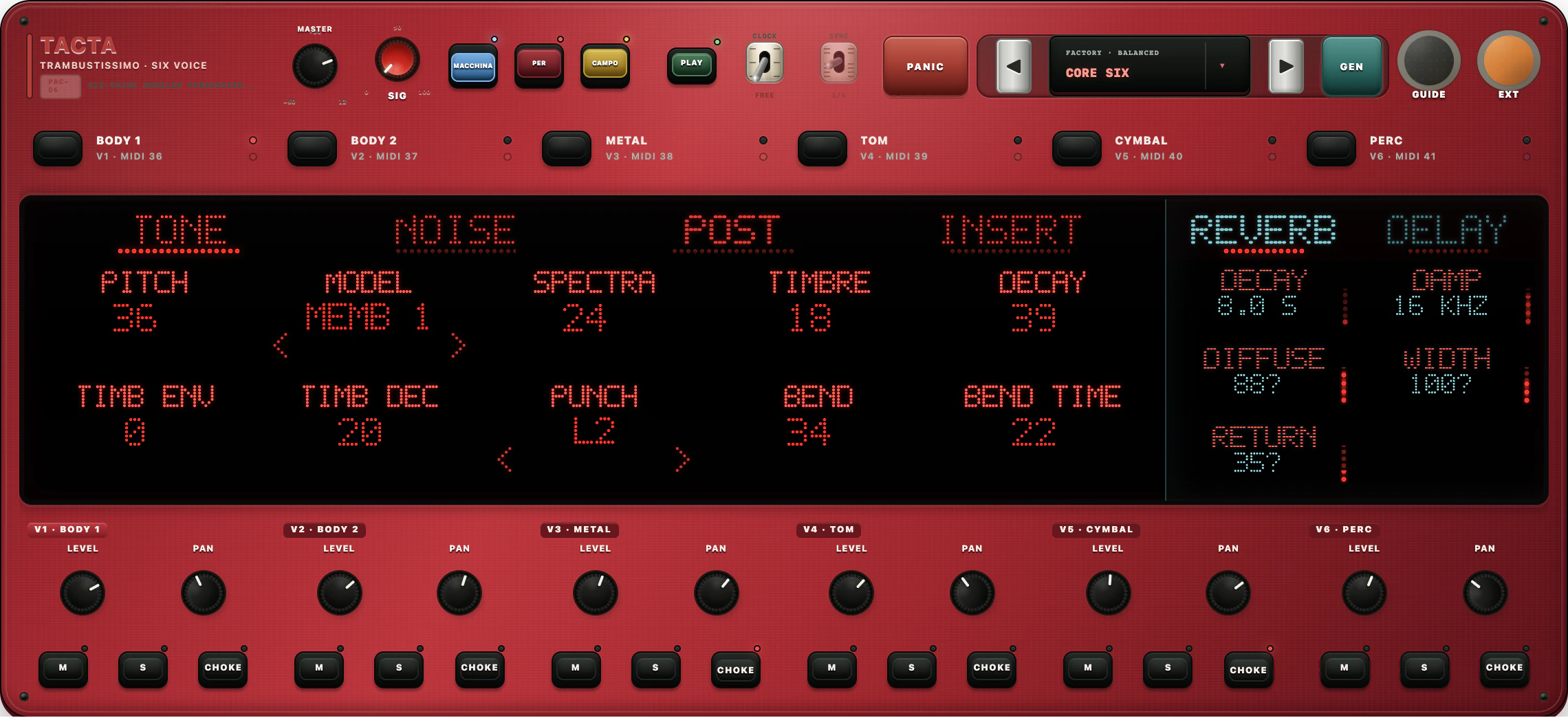Step PUNCH value back with left chevron
The height and width of the screenshot is (718, 1568).
505,459
